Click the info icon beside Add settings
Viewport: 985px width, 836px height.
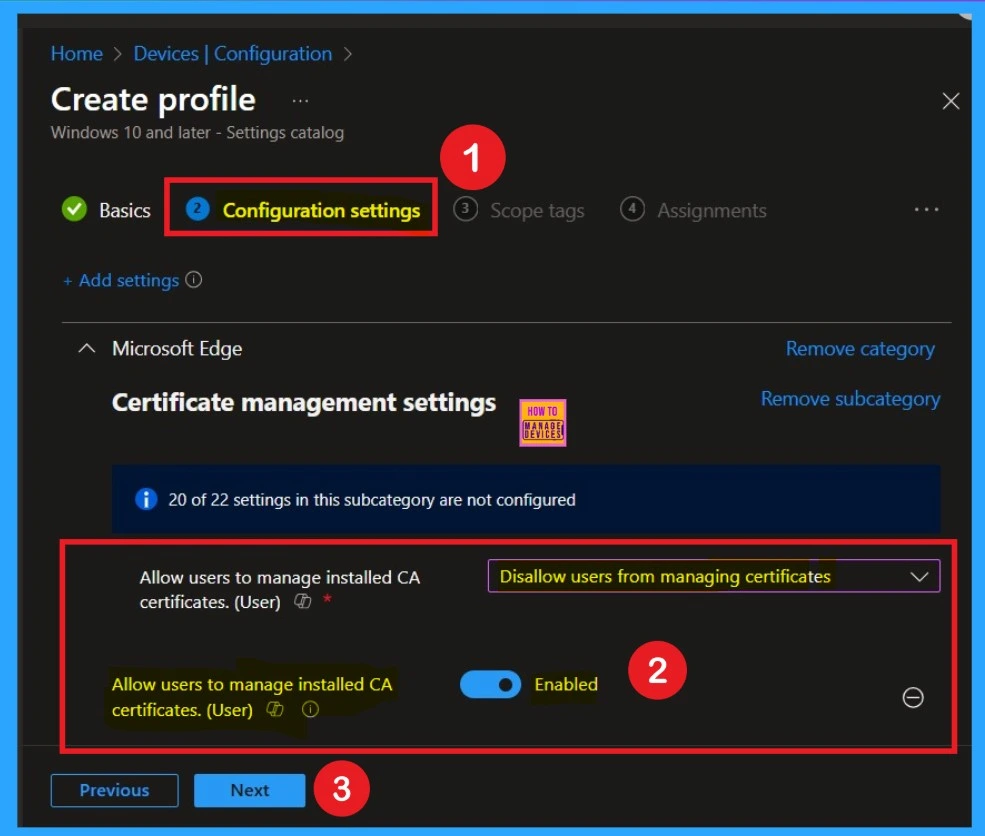193,280
